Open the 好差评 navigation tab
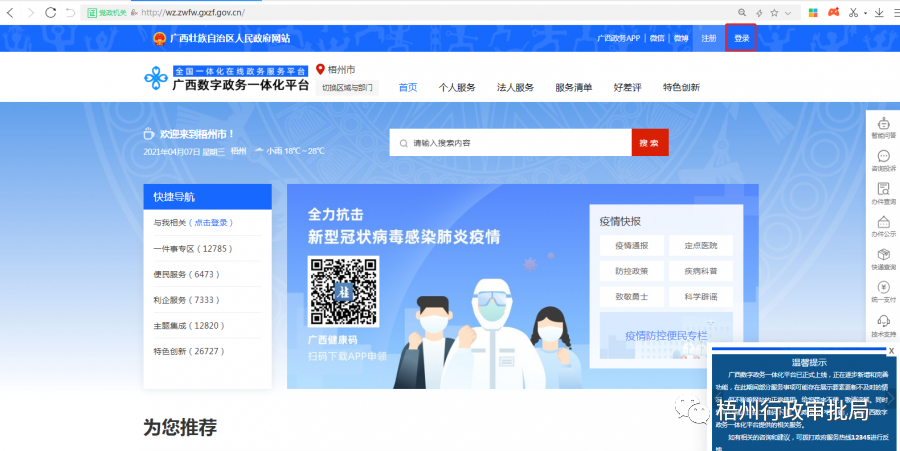Viewport: 900px width, 451px height. point(627,88)
